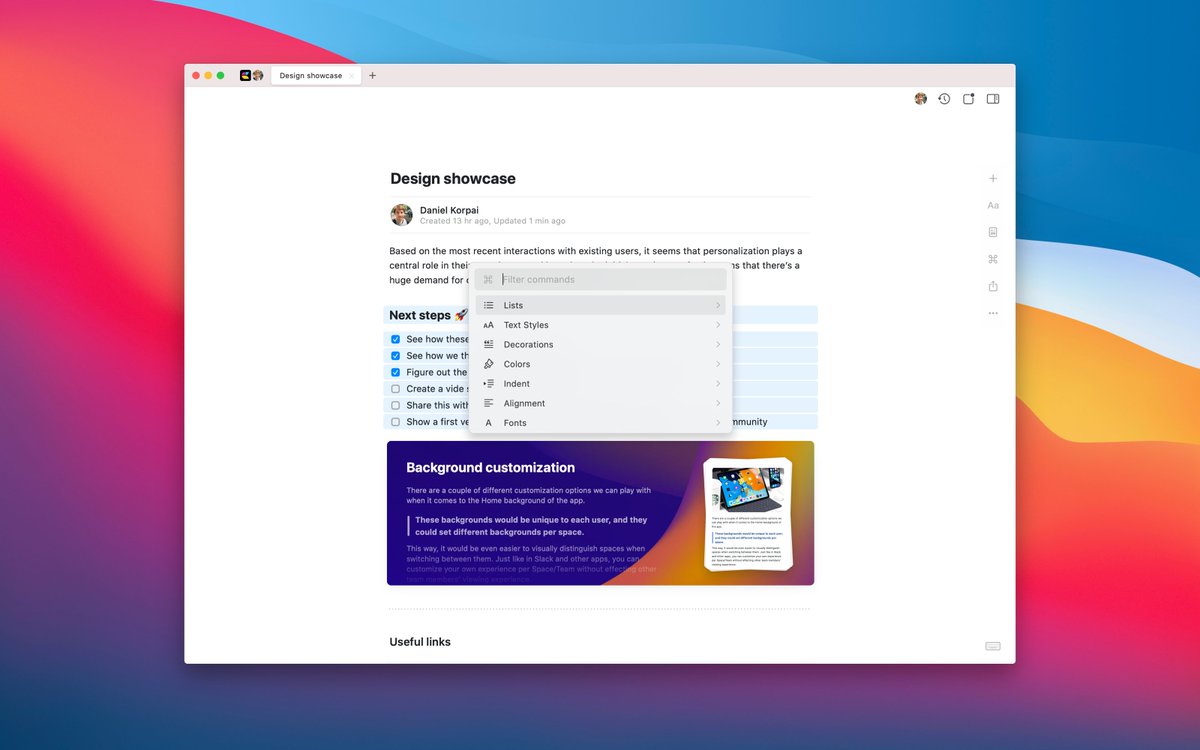The image size is (1200, 750).
Task: Click the page preview thumbnail in the card
Action: (748, 514)
